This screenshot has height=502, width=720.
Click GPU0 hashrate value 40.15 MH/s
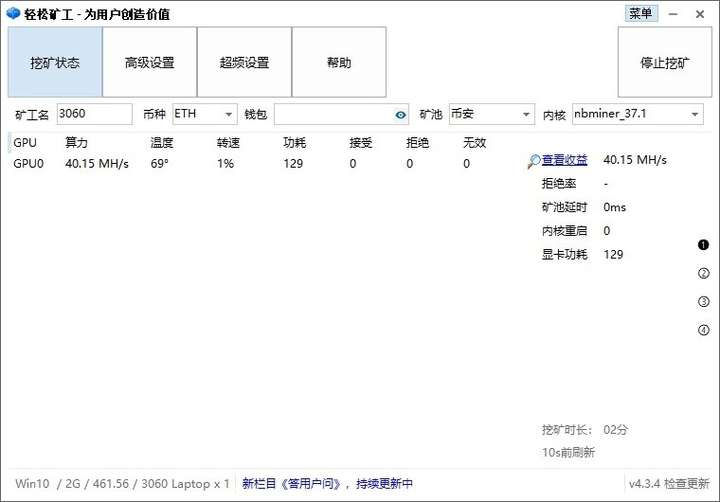97,164
